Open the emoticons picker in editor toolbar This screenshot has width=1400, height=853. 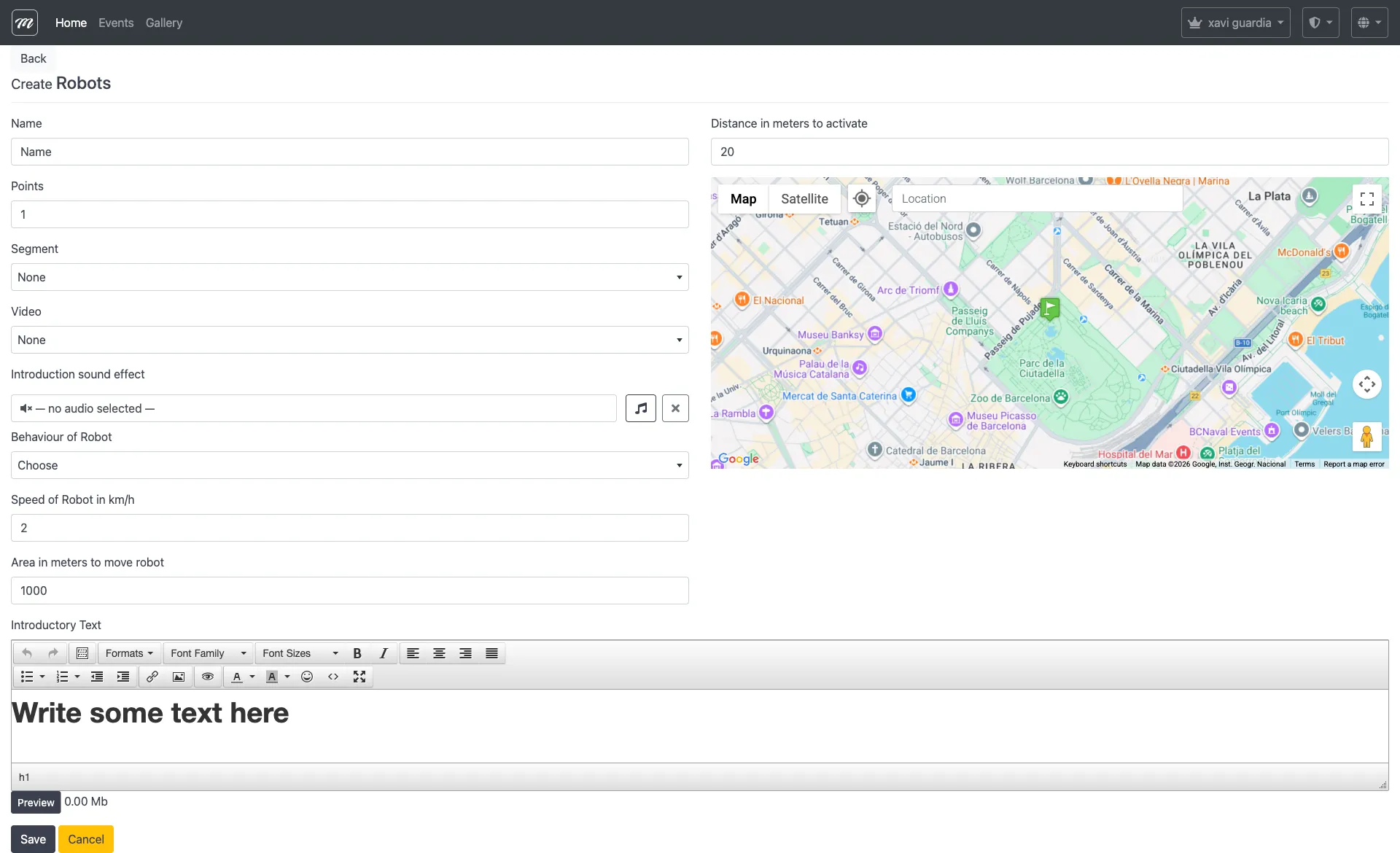click(307, 677)
